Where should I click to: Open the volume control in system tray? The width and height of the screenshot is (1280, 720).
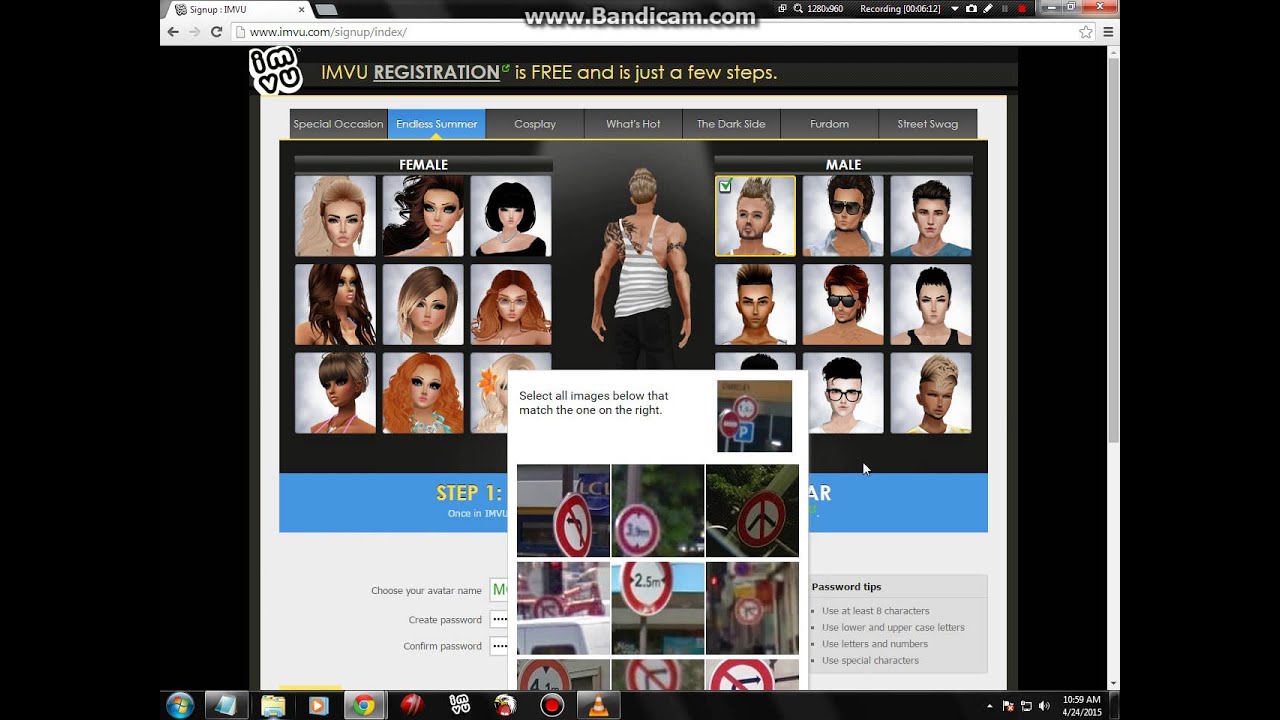(1044, 706)
